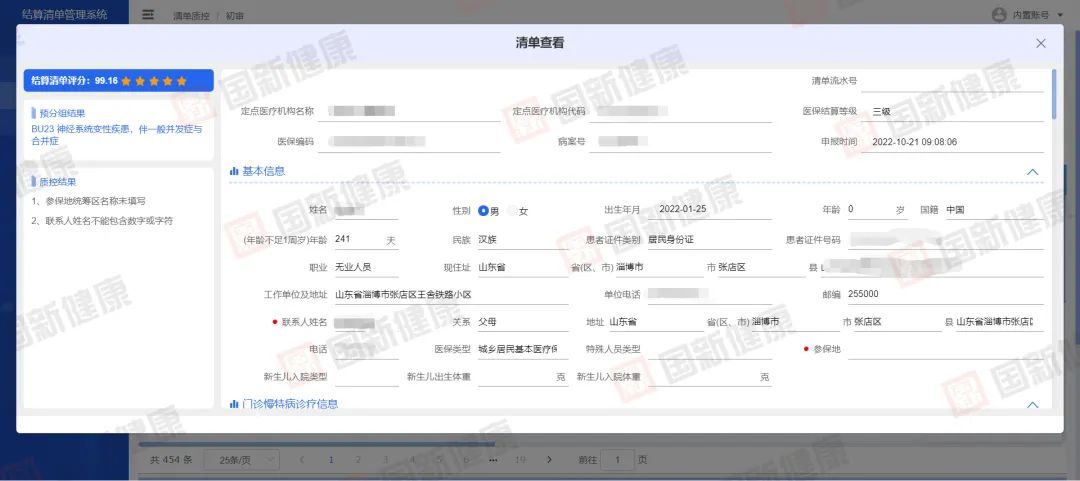
Task: Click the pagination ellipsis icon
Action: point(493,459)
